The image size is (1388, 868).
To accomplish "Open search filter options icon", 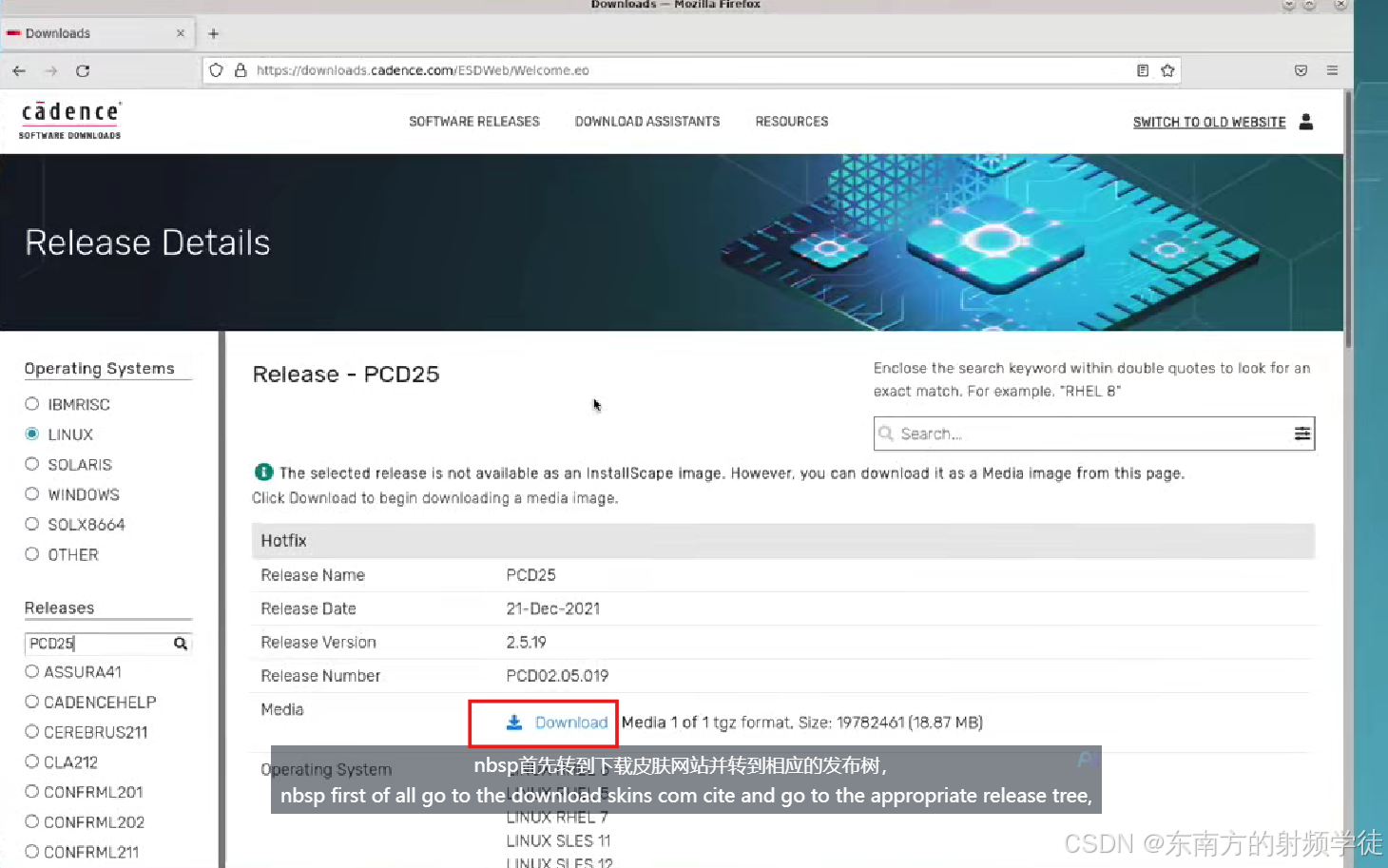I will (1302, 434).
